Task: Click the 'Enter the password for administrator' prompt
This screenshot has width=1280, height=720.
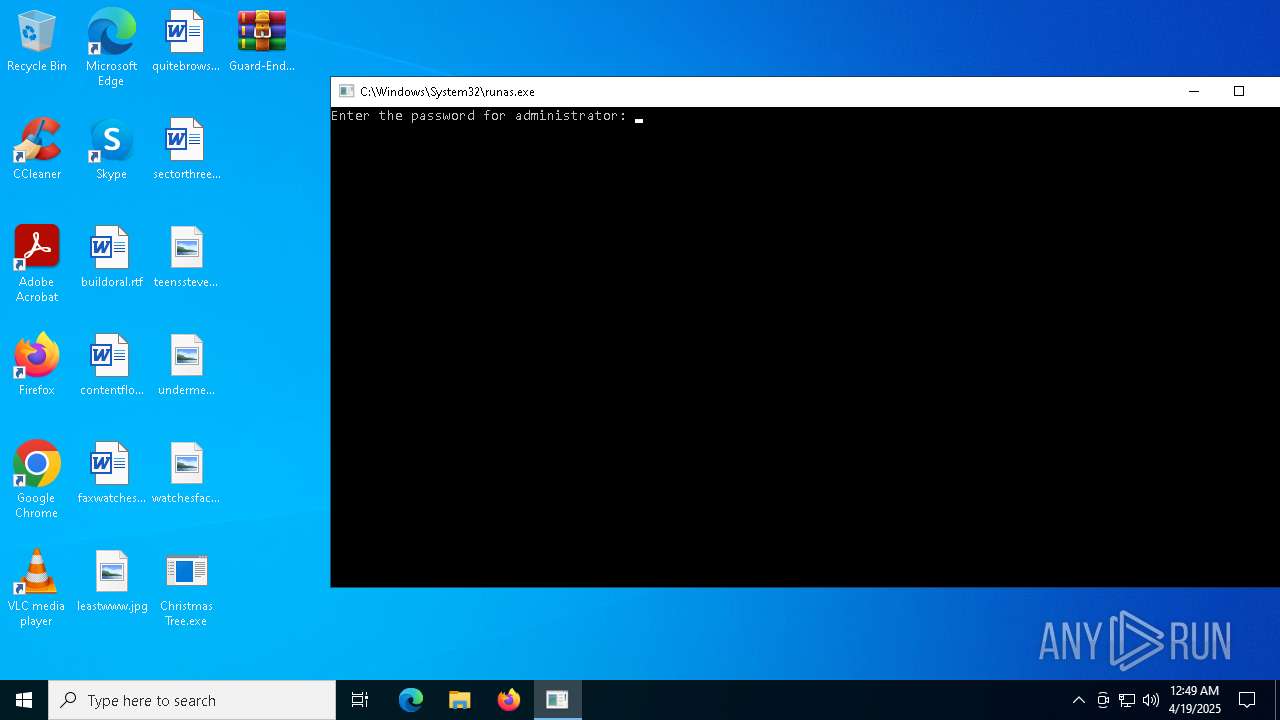Action: click(479, 116)
